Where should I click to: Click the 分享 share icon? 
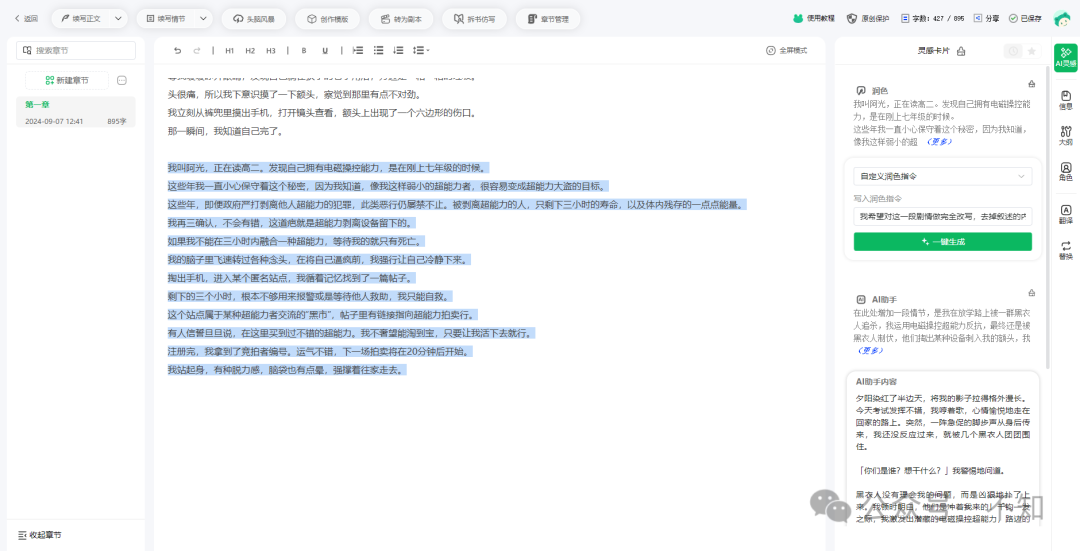[x=986, y=18]
